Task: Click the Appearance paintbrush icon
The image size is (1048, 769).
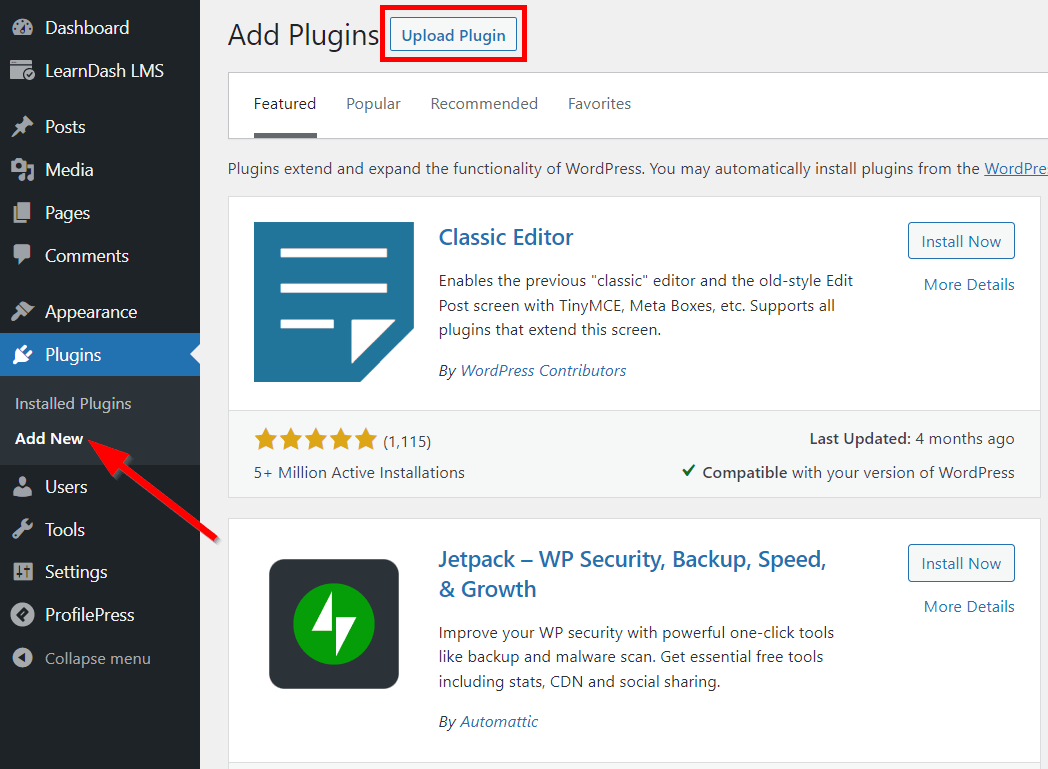Action: click(x=22, y=311)
